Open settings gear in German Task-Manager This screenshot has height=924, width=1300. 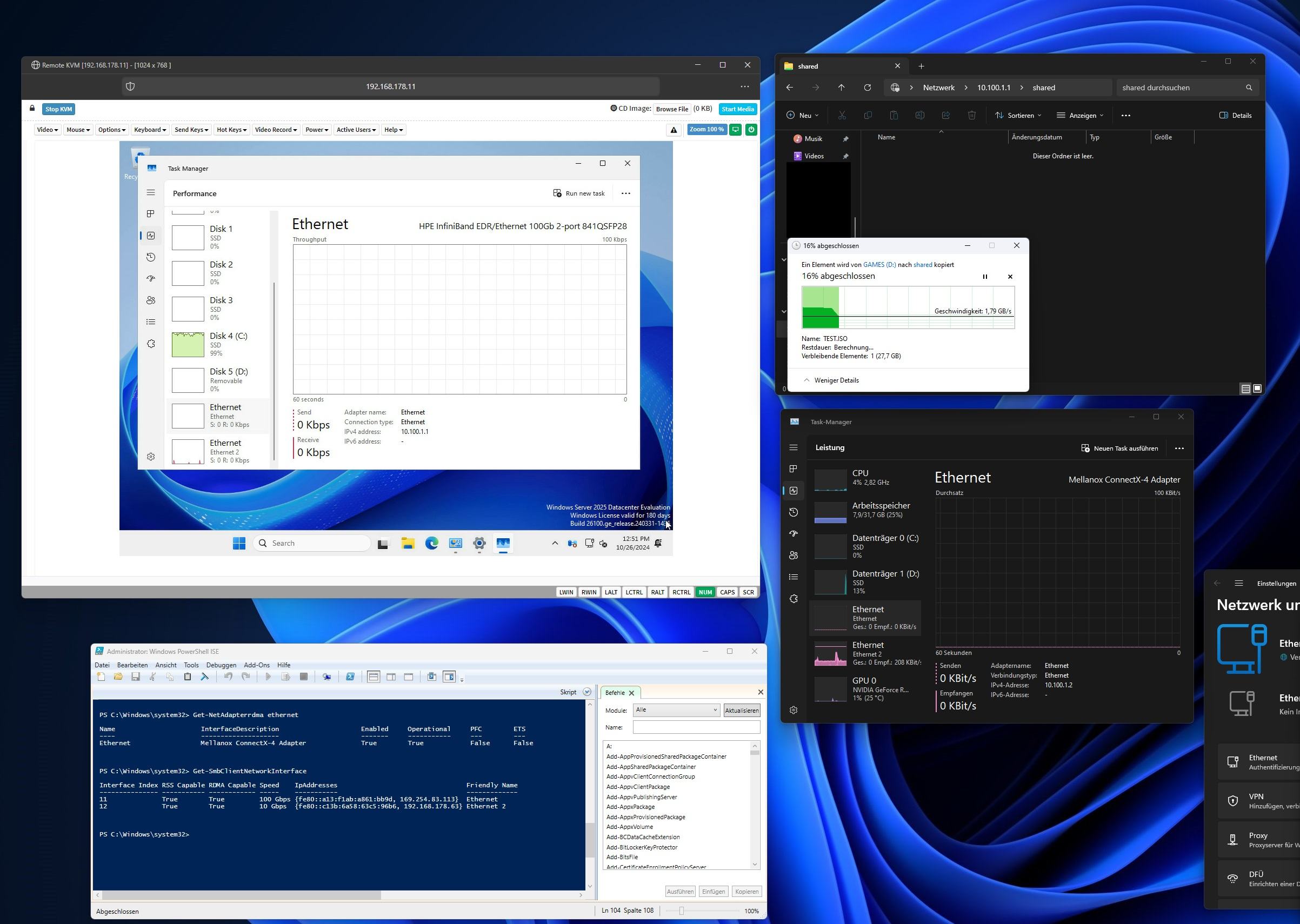coord(794,710)
